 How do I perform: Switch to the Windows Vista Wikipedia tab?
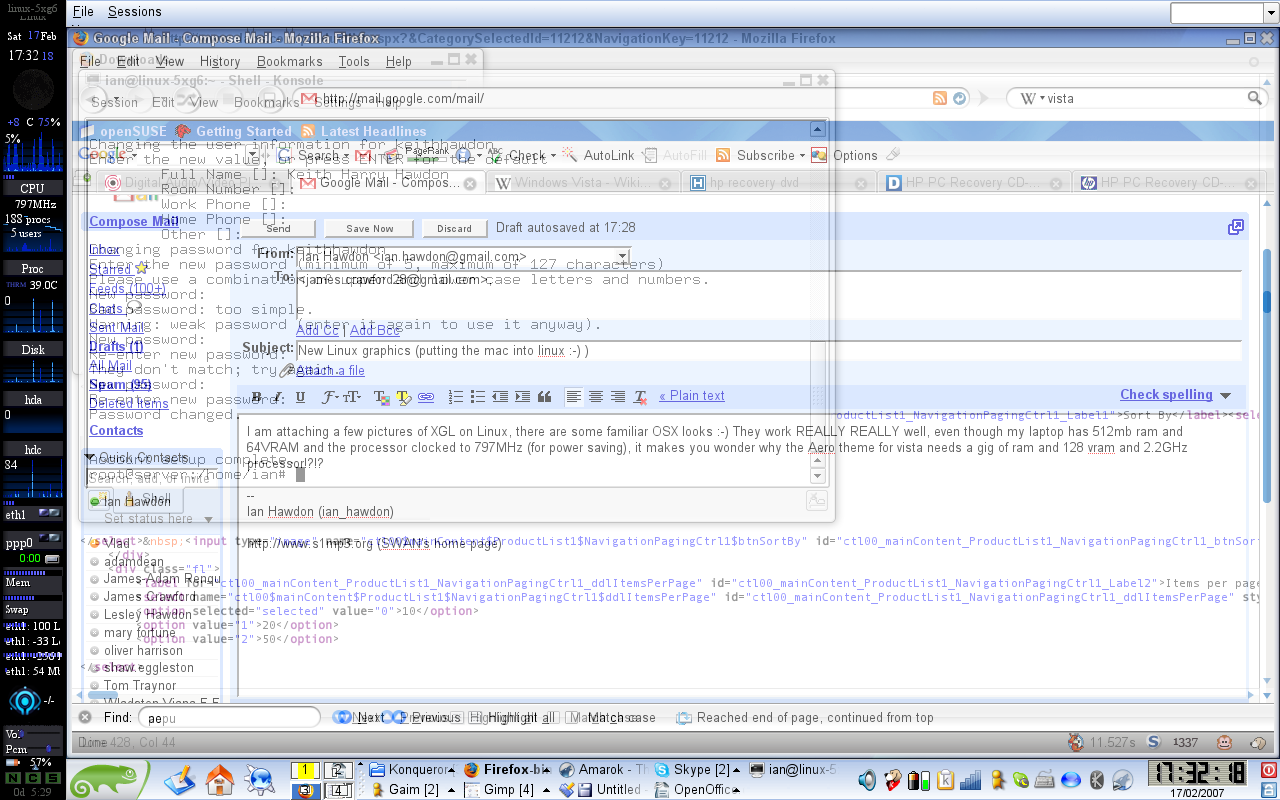tap(582, 183)
